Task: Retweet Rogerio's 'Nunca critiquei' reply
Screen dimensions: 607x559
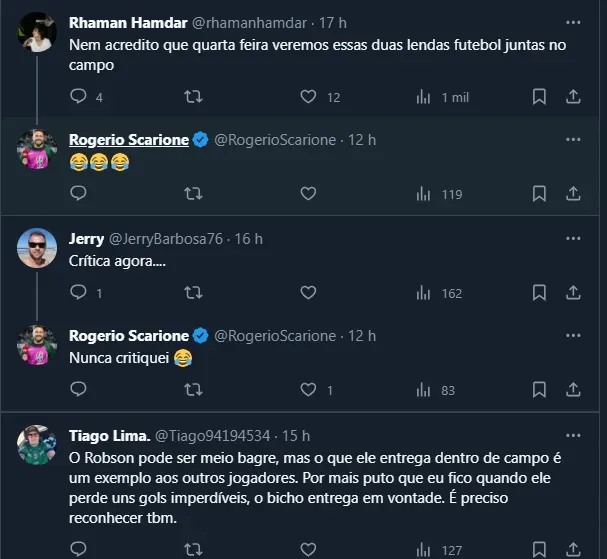Action: (194, 390)
